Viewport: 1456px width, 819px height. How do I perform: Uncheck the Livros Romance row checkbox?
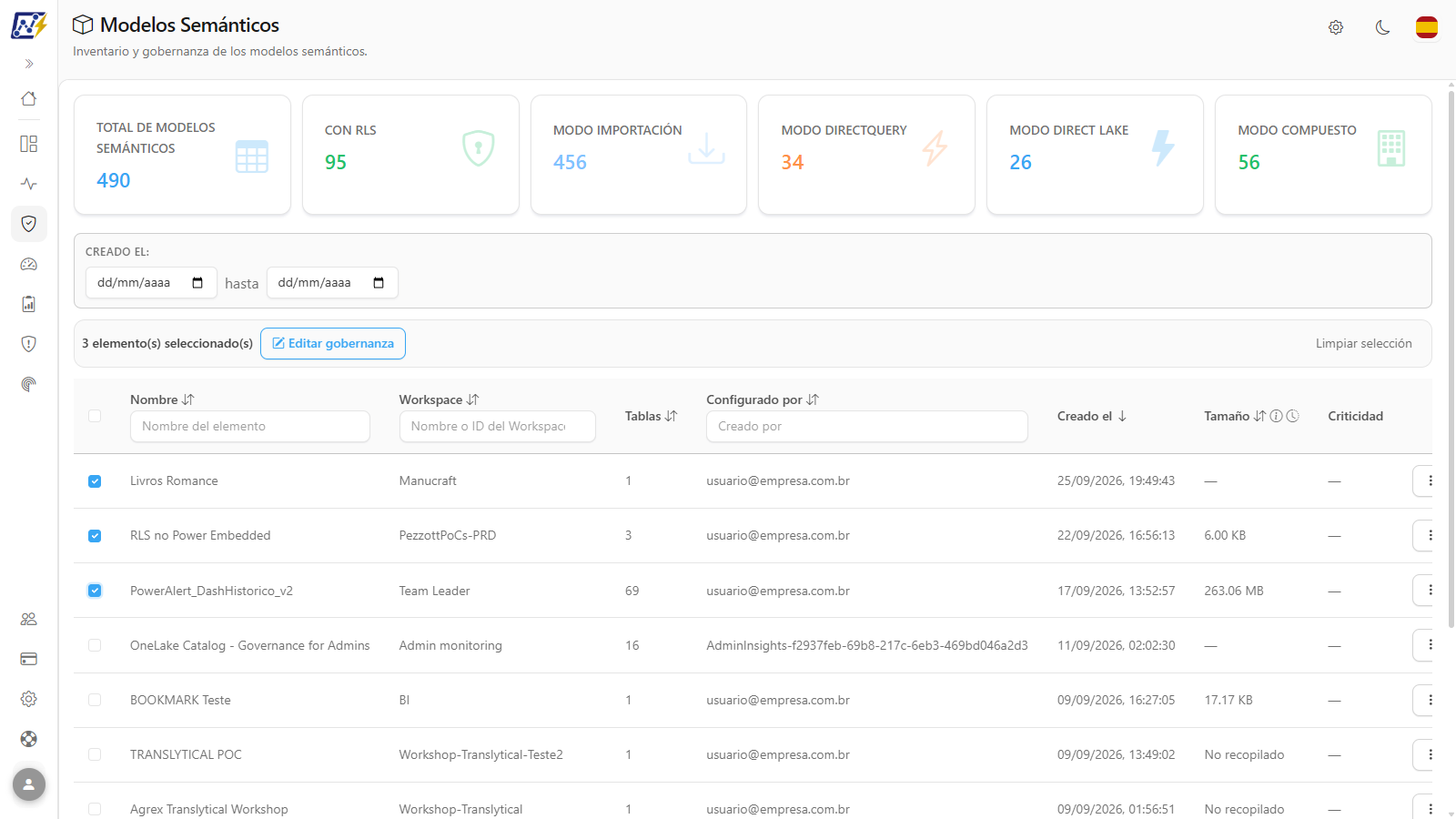95,481
